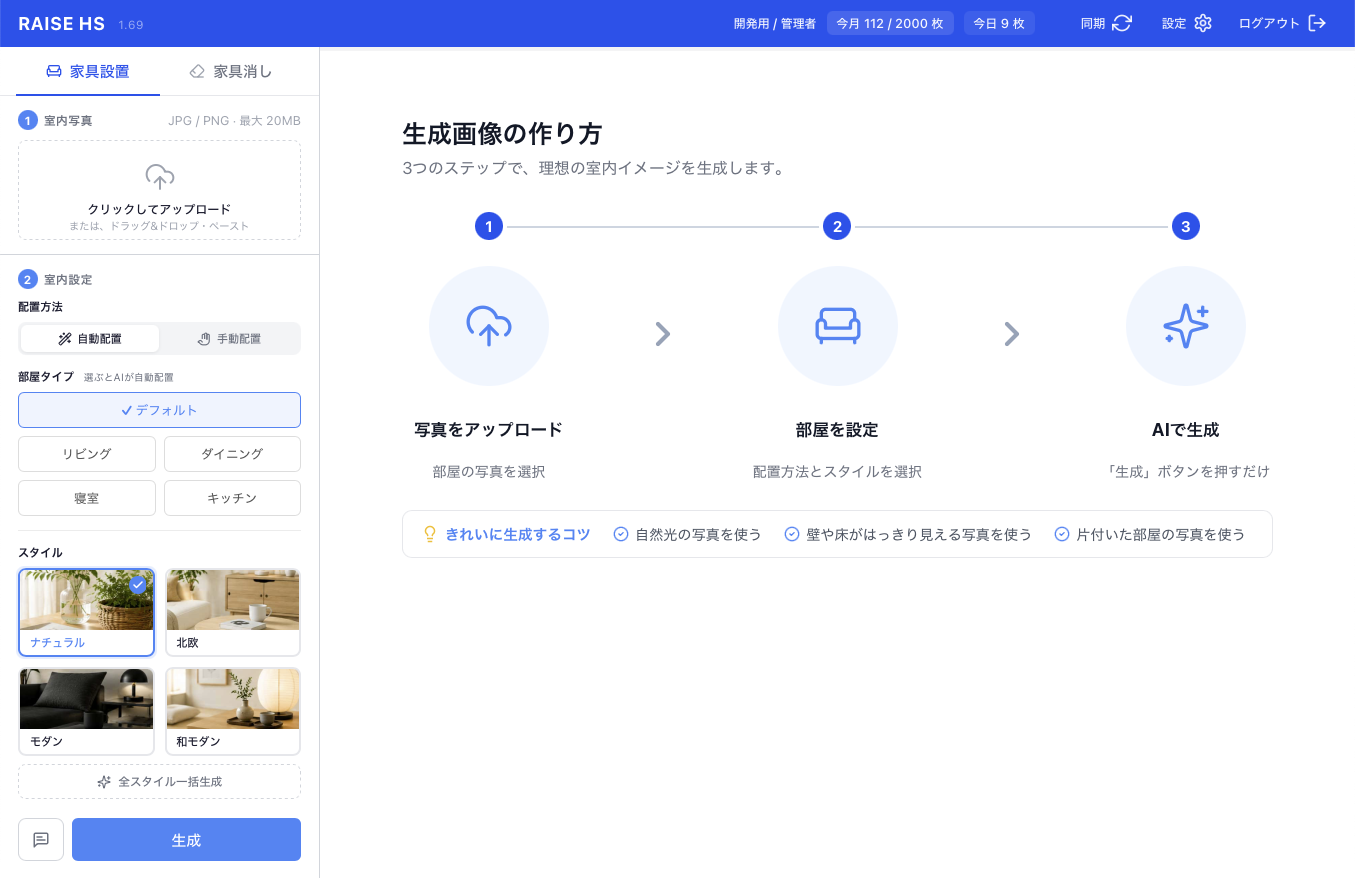The image size is (1355, 878).
Task: Click the sparkle icon on 全スタイル一括生成
Action: click(x=104, y=782)
